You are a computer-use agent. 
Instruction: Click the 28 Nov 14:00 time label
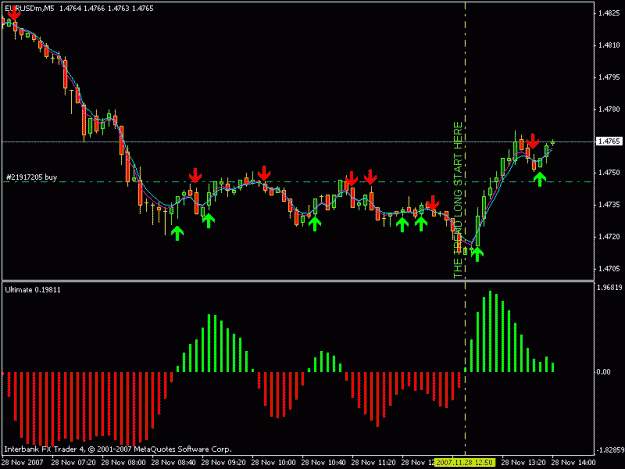573,462
